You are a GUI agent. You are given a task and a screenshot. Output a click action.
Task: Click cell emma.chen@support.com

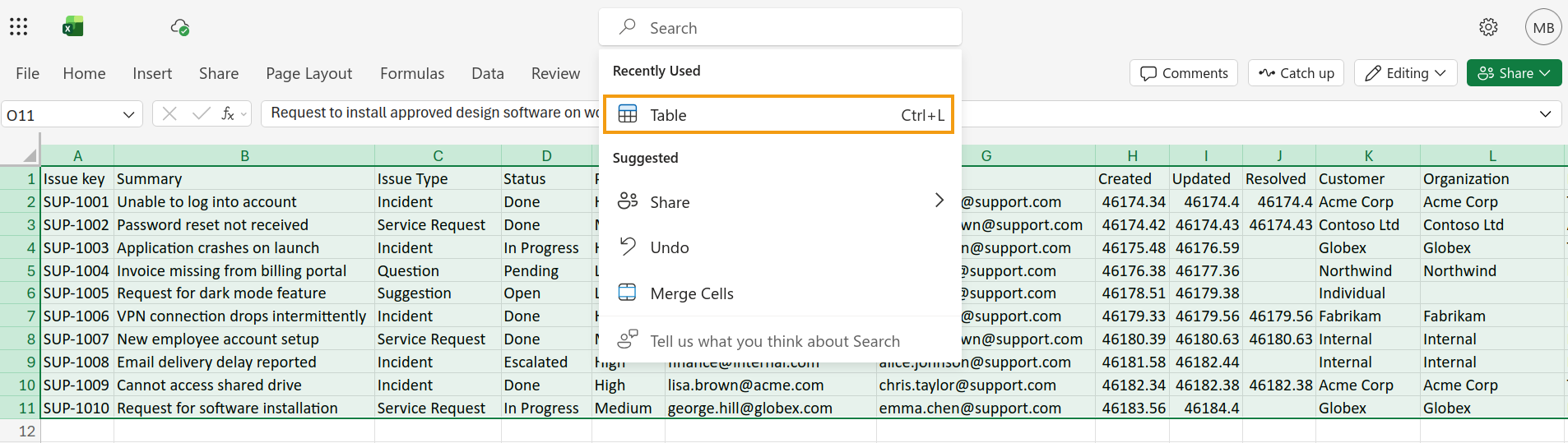point(986,408)
